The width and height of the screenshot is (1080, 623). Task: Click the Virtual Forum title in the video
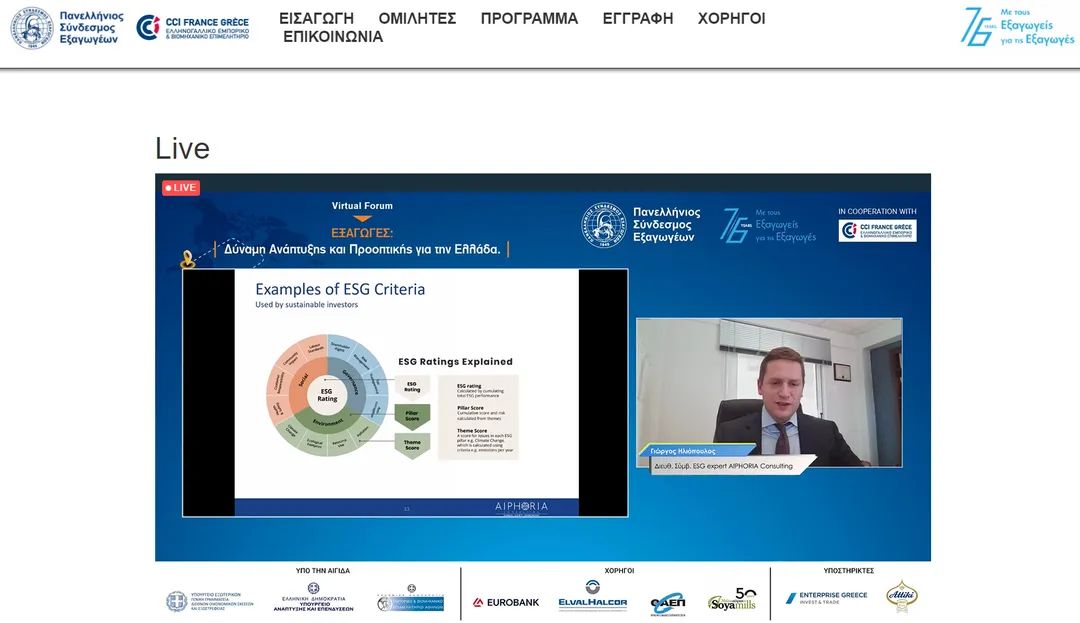(x=362, y=205)
